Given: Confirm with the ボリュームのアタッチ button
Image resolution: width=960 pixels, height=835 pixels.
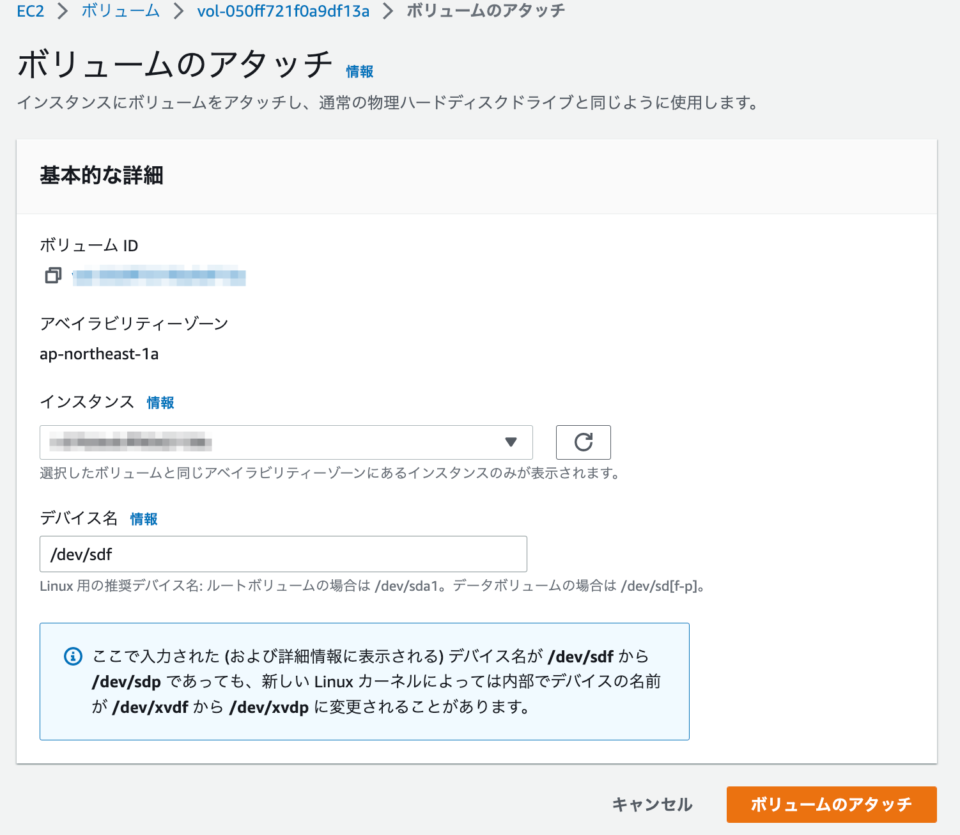Looking at the screenshot, I should point(831,804).
